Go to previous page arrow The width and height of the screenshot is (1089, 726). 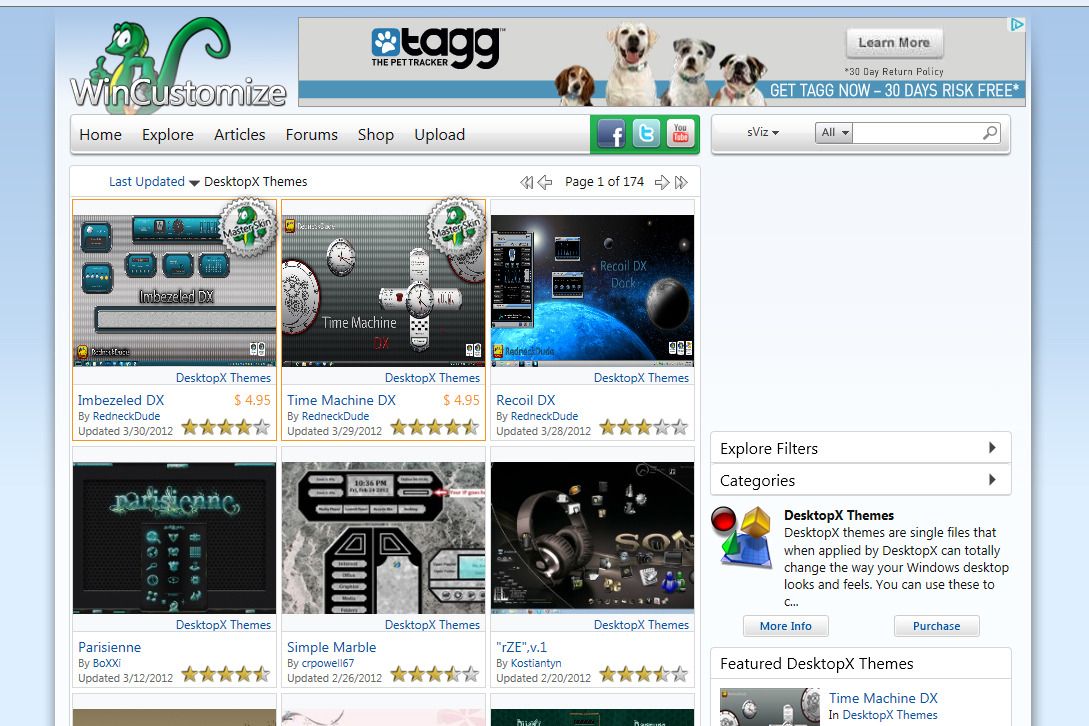545,182
